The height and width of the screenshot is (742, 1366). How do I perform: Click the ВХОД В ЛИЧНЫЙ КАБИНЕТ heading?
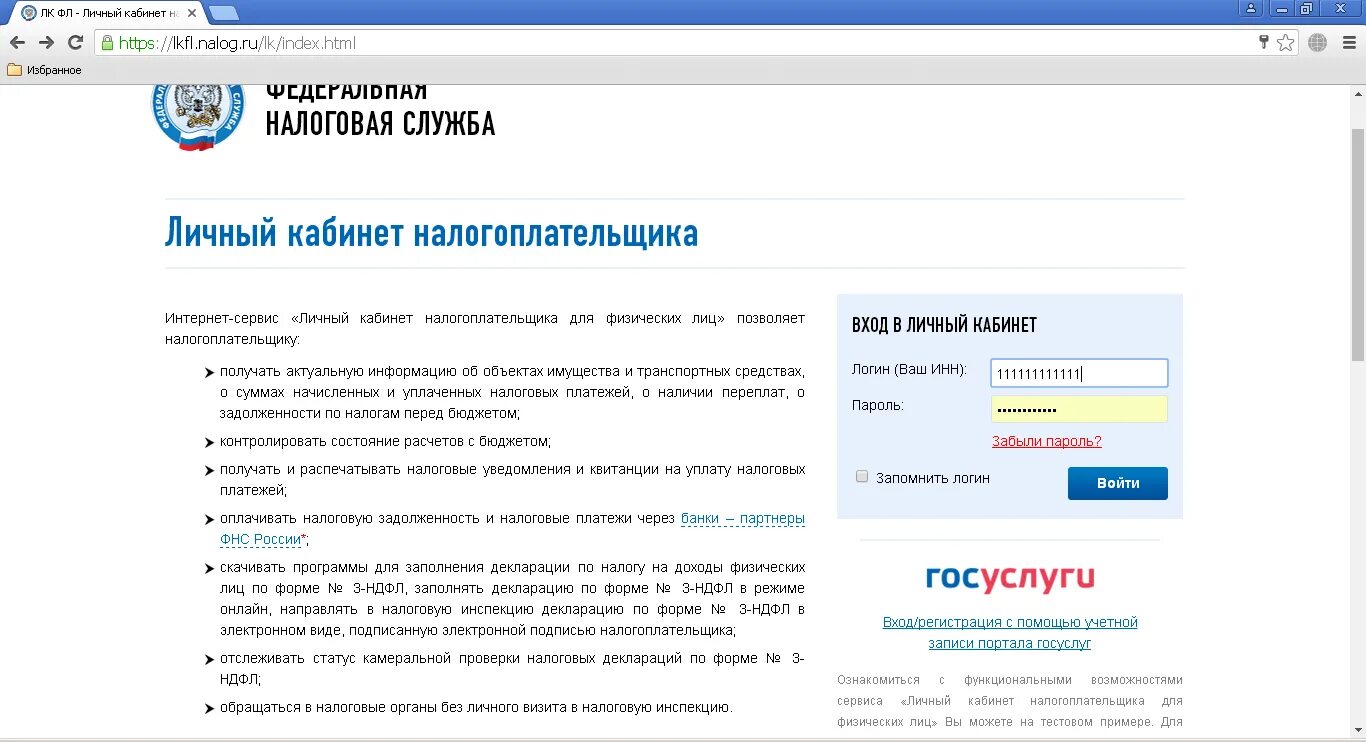(944, 325)
